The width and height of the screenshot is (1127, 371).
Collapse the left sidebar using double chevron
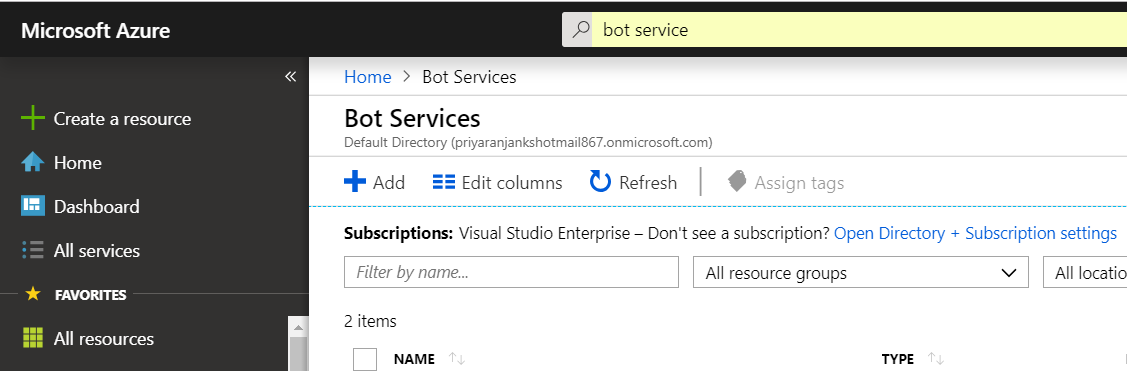[x=290, y=76]
